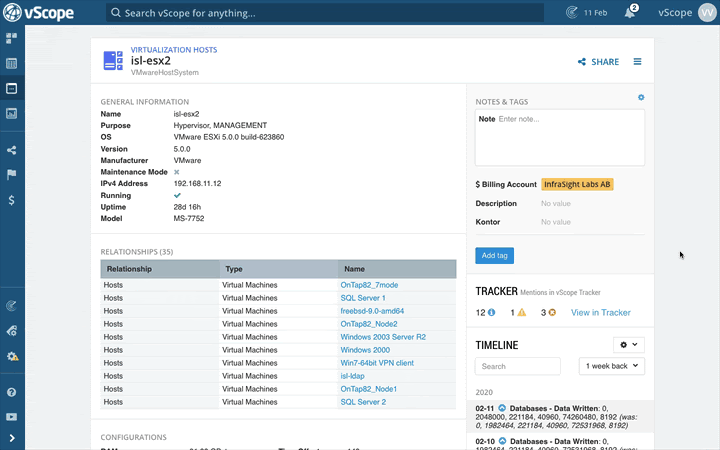This screenshot has height=450, width=720.
Task: Open the Windows 2000 link
Action: tap(365, 350)
